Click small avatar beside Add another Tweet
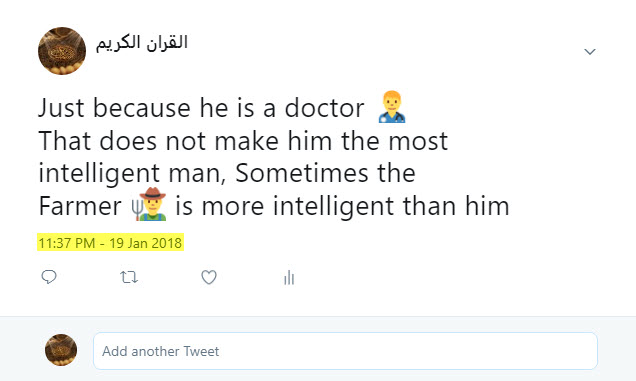 pyautogui.click(x=61, y=350)
